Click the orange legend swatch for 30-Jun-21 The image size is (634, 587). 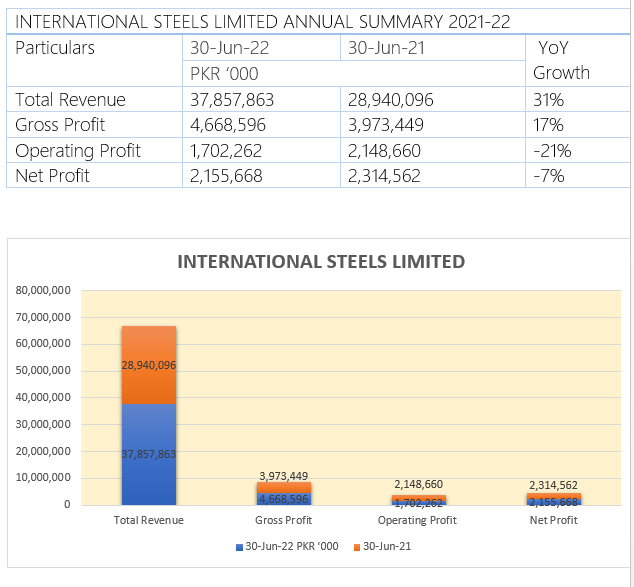tap(357, 547)
